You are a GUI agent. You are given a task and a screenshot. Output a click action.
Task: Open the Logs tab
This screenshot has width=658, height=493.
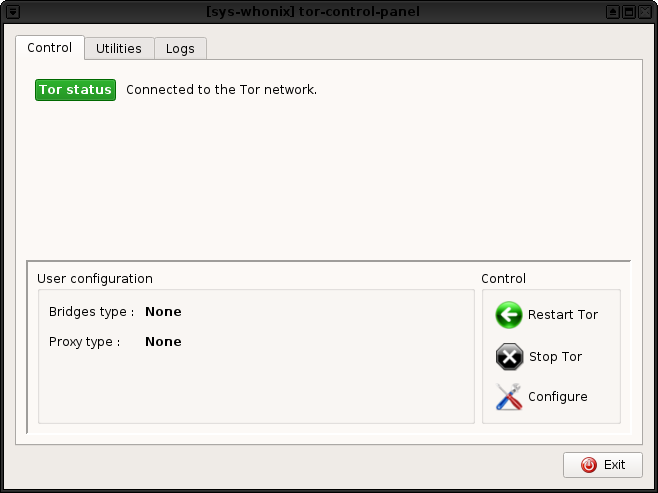(x=180, y=48)
